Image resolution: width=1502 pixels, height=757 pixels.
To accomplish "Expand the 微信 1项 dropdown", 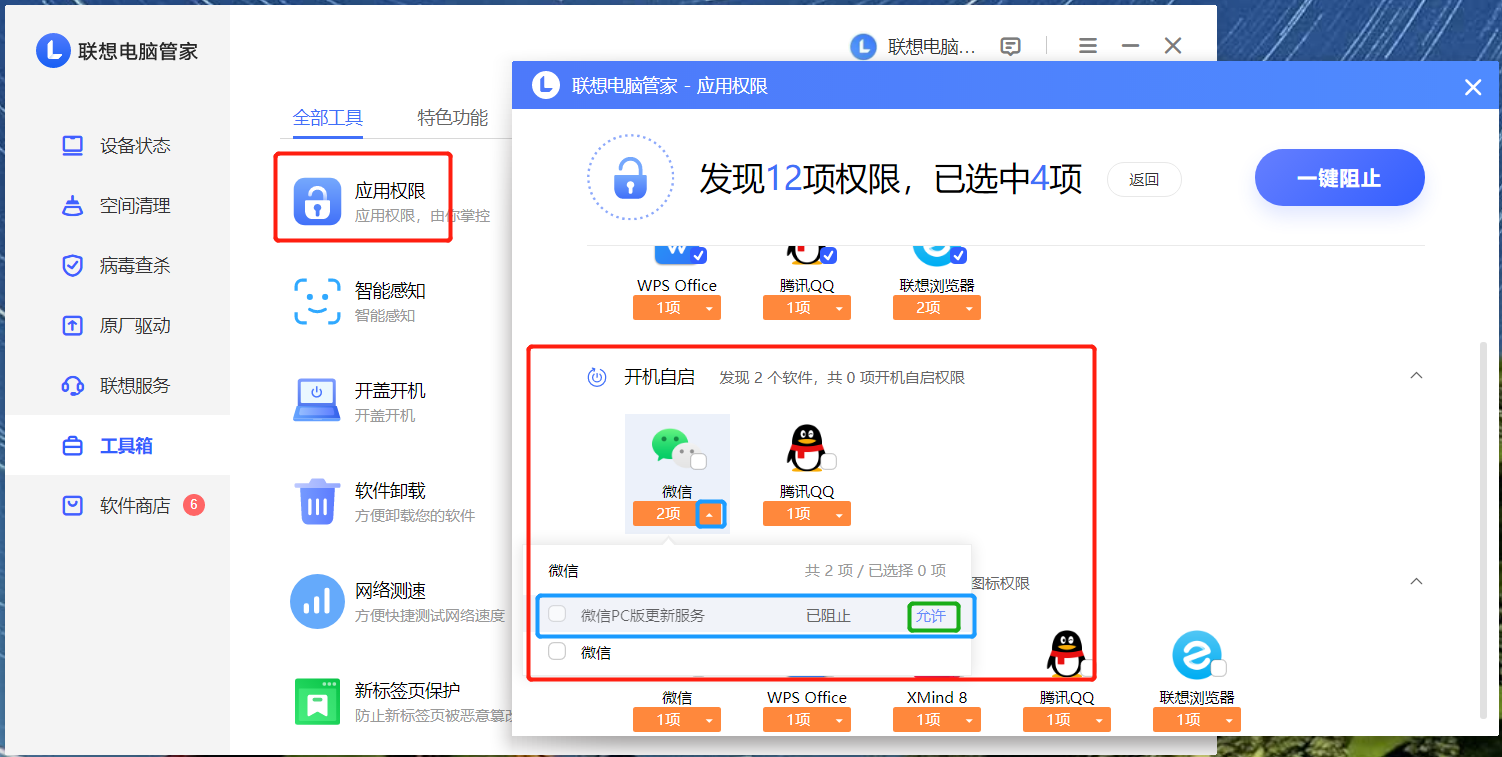I will click(x=709, y=720).
